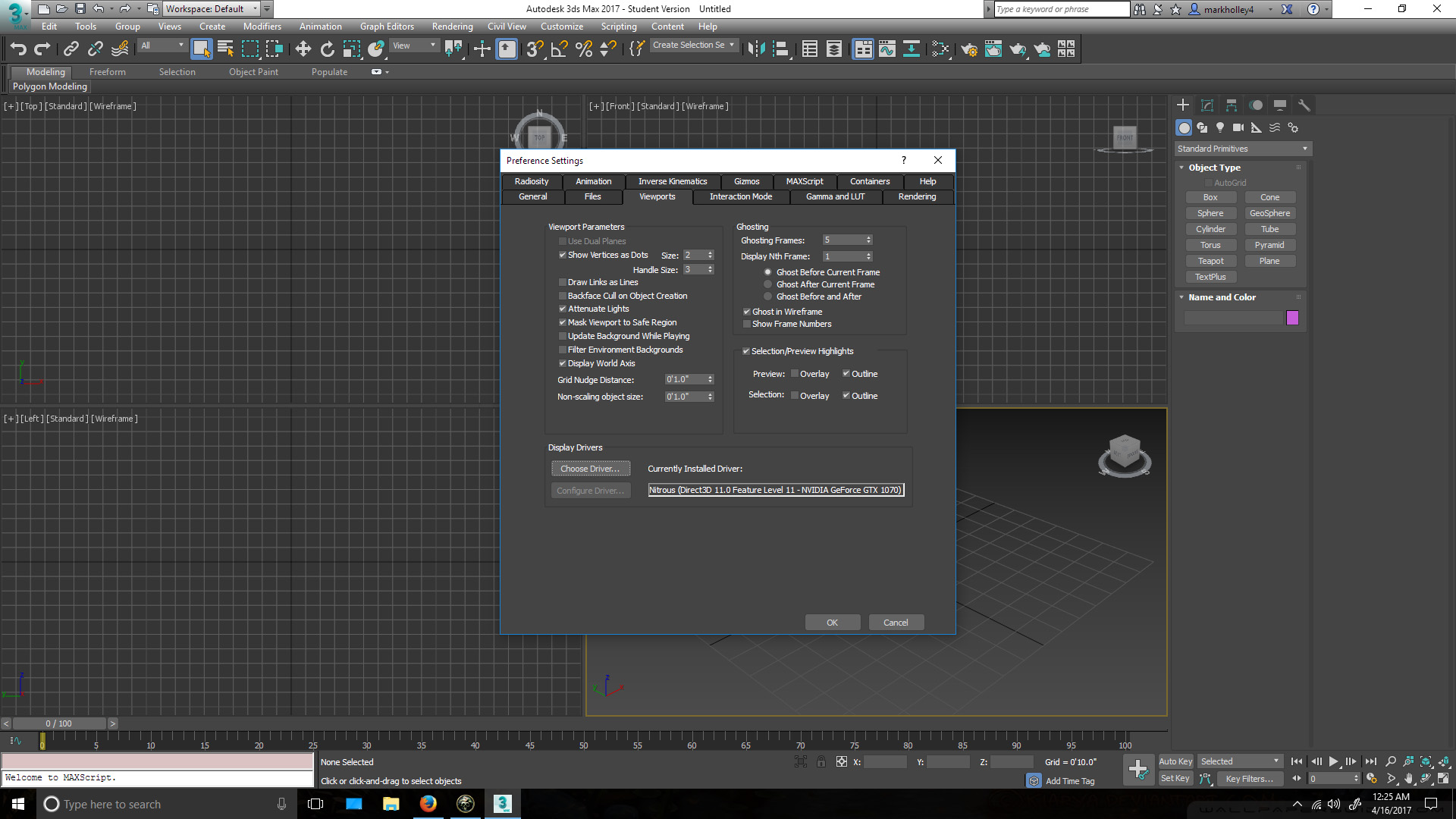Click Cancel in Preference Settings

(x=896, y=623)
